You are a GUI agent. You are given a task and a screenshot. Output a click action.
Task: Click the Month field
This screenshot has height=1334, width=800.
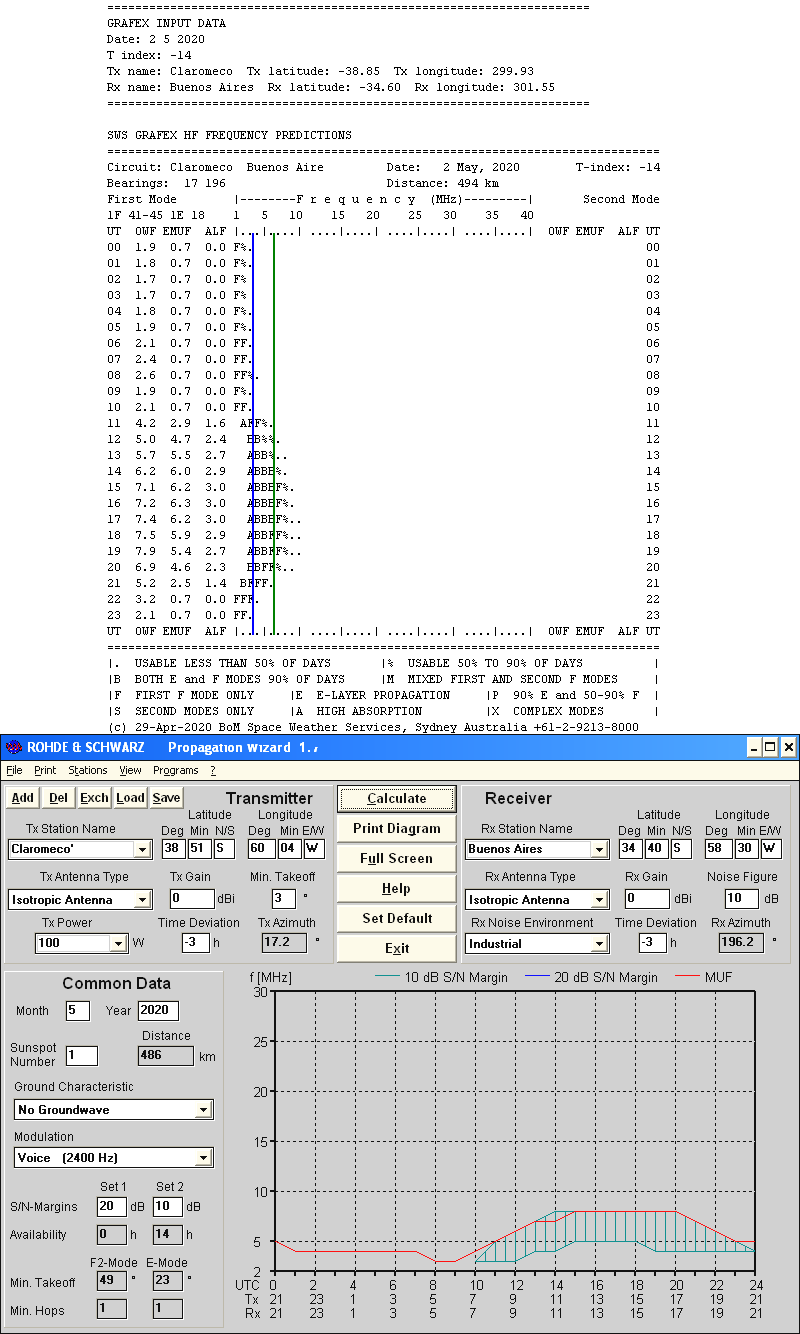78,1011
